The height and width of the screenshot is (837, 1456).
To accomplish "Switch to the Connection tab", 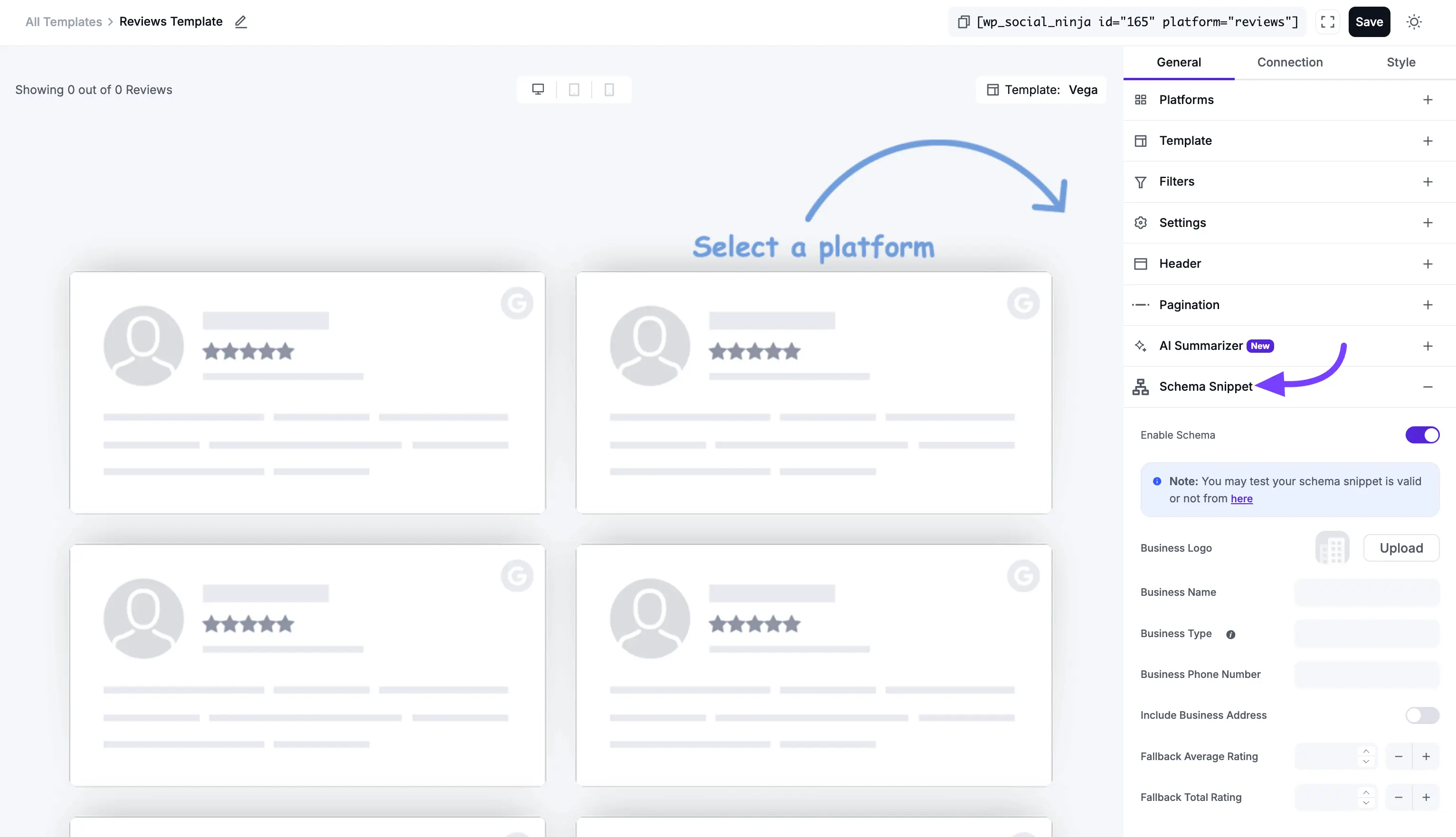I will [x=1290, y=62].
